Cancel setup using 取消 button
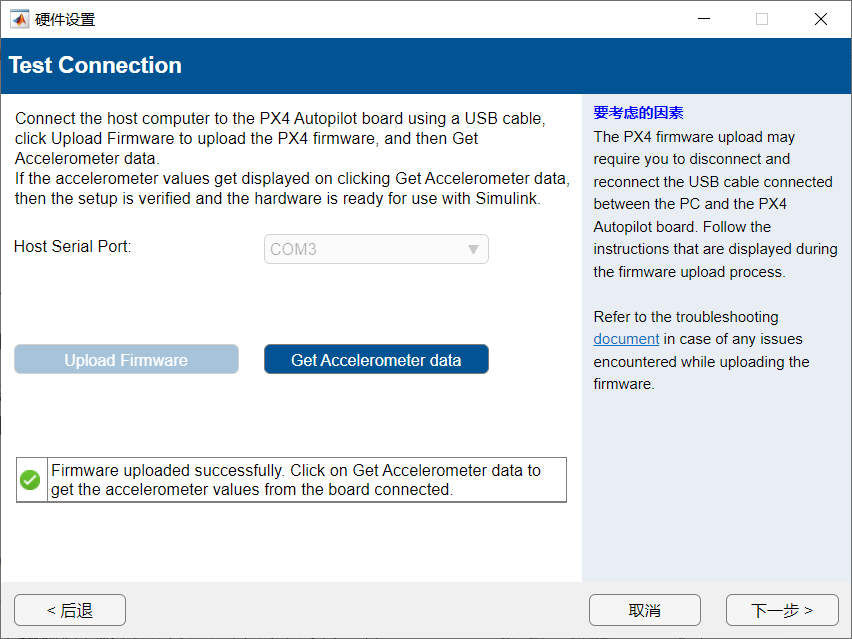 (644, 610)
